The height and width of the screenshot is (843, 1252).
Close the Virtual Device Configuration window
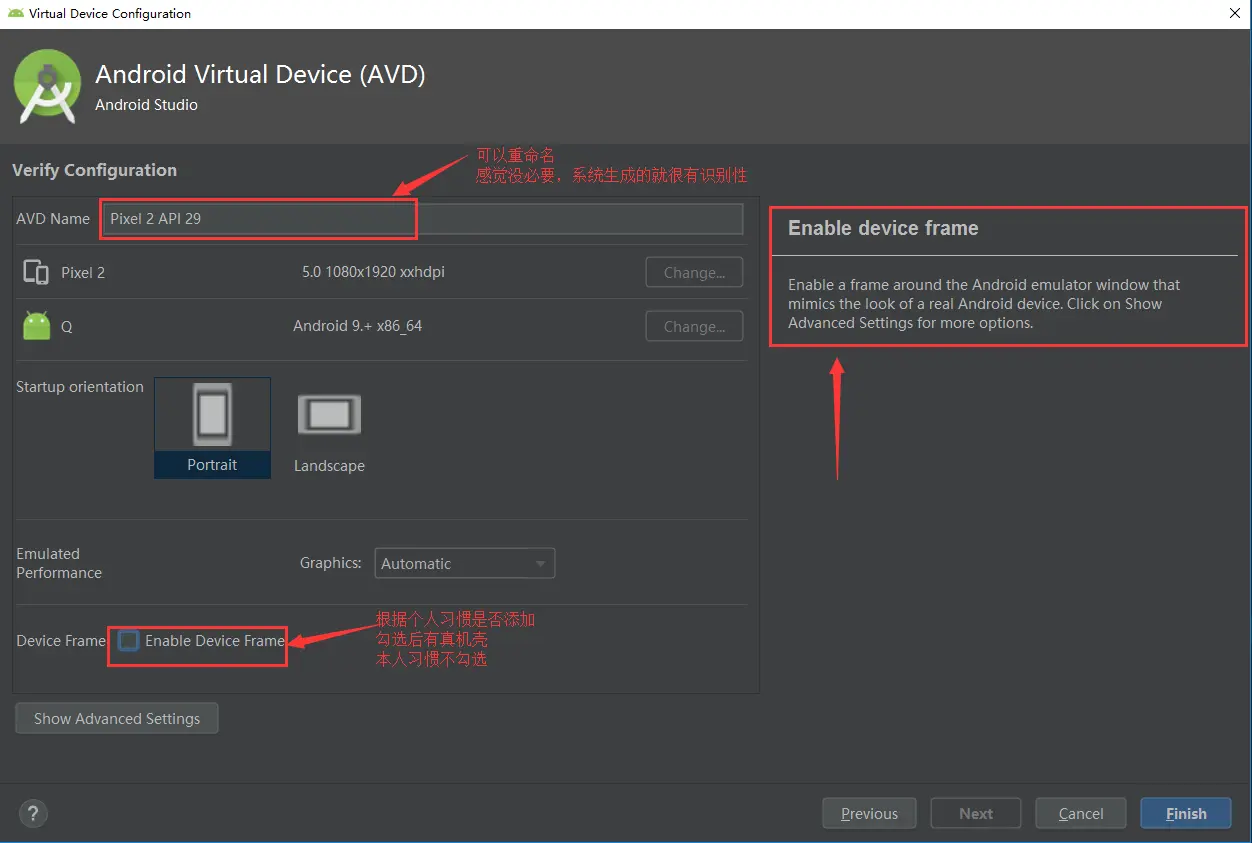point(1234,13)
